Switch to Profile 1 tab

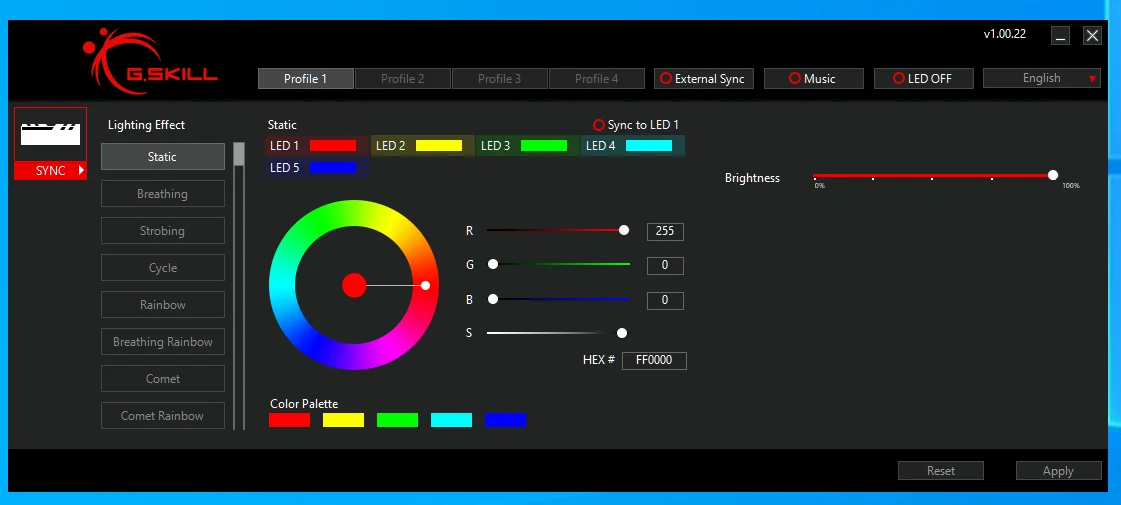[305, 79]
